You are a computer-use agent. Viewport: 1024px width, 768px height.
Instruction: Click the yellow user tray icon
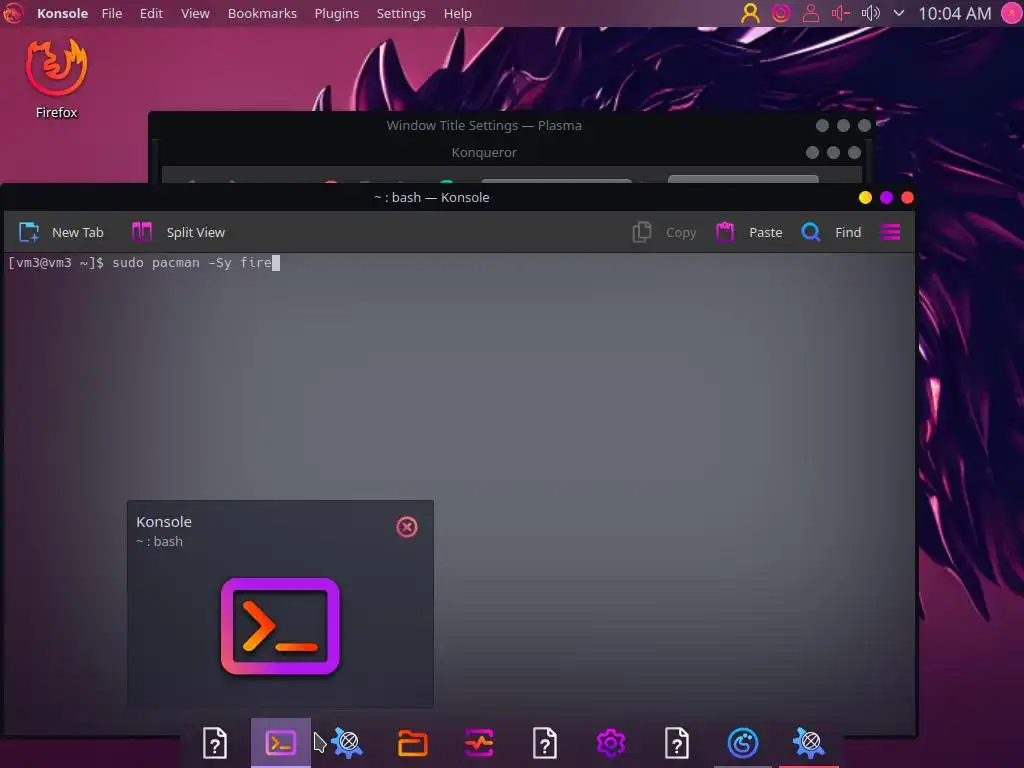(750, 13)
